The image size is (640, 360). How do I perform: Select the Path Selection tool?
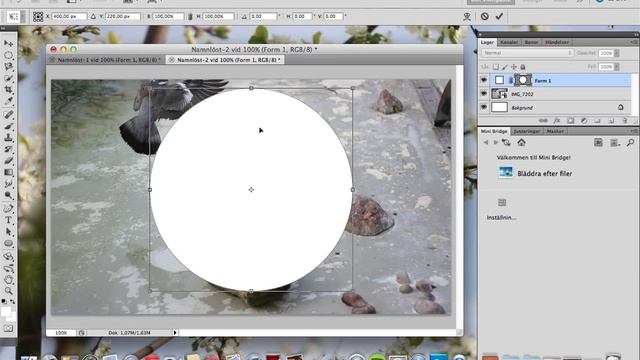[x=8, y=232]
